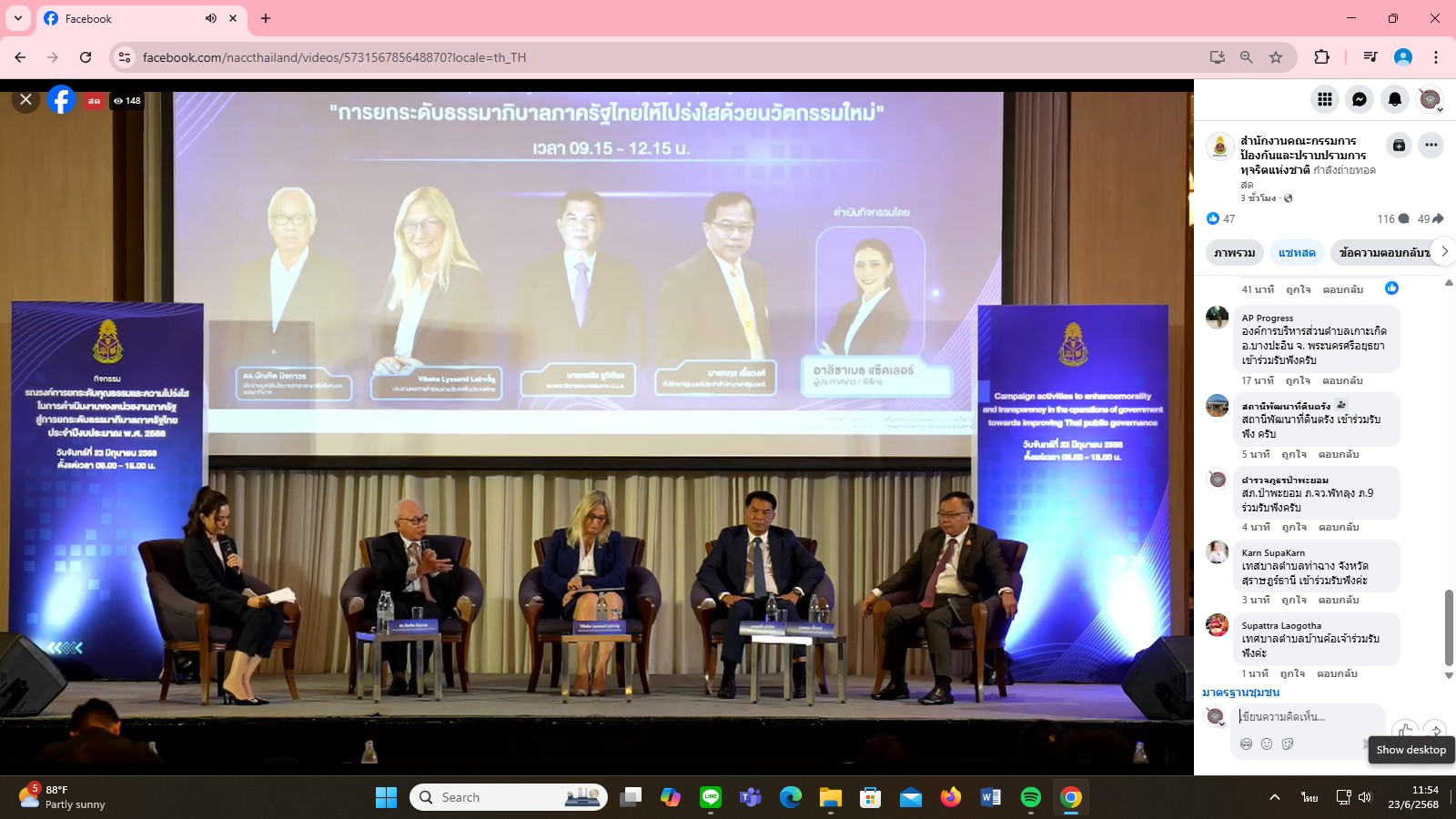Expand the account profile menu at top right
The height and width of the screenshot is (819, 1456).
click(1431, 99)
